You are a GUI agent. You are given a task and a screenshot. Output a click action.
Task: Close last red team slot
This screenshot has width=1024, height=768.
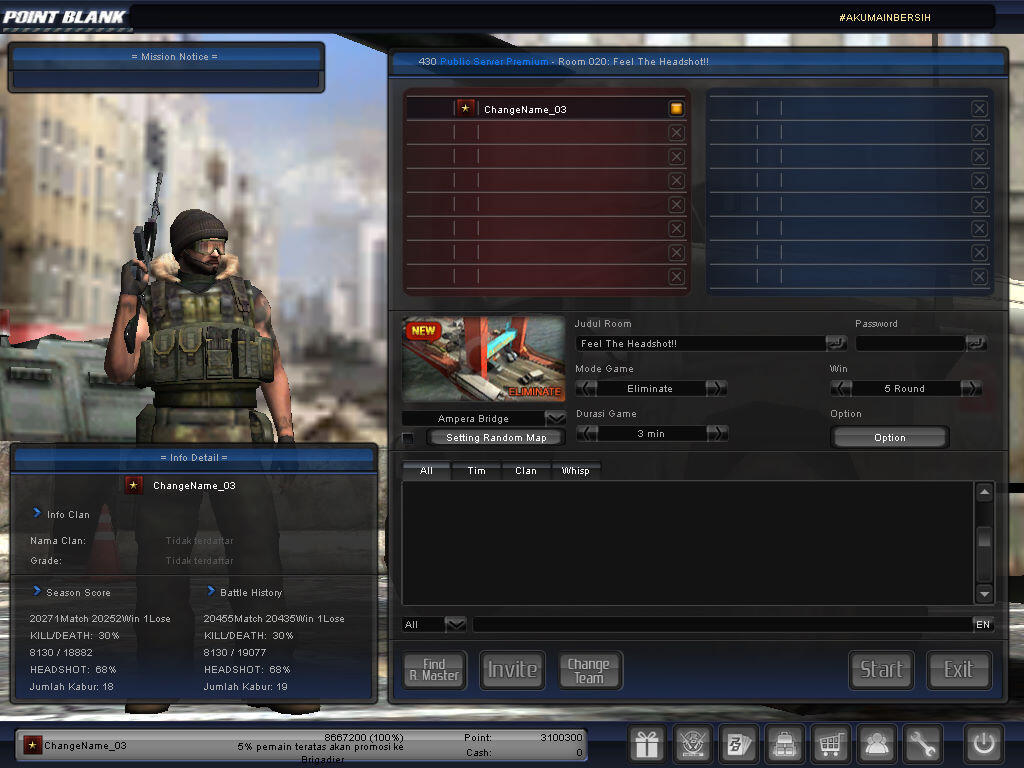coord(677,276)
